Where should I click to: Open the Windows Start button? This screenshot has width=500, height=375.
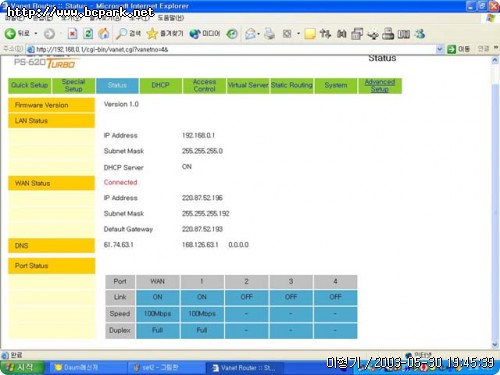tap(22, 367)
